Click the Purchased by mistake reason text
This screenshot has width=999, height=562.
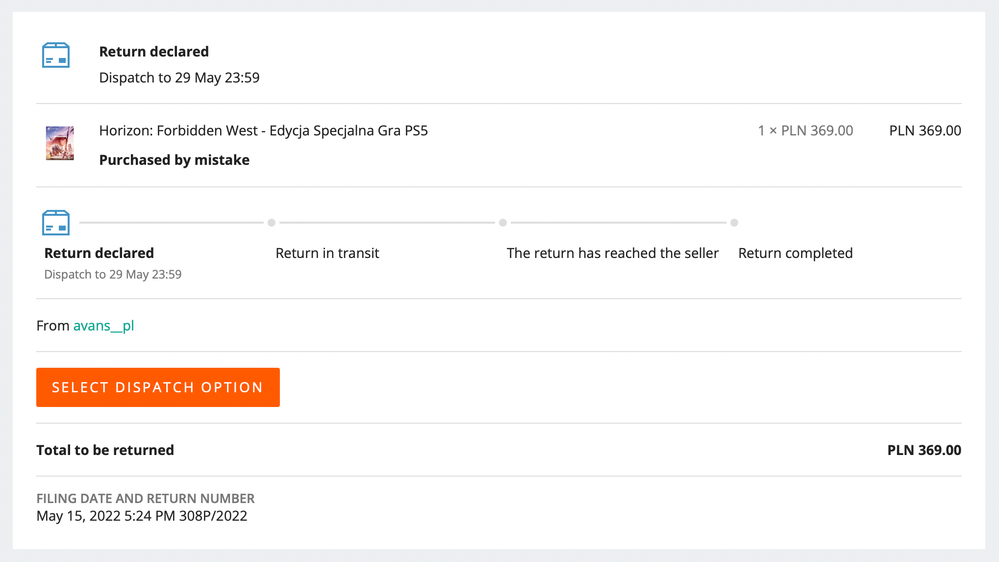click(x=174, y=160)
